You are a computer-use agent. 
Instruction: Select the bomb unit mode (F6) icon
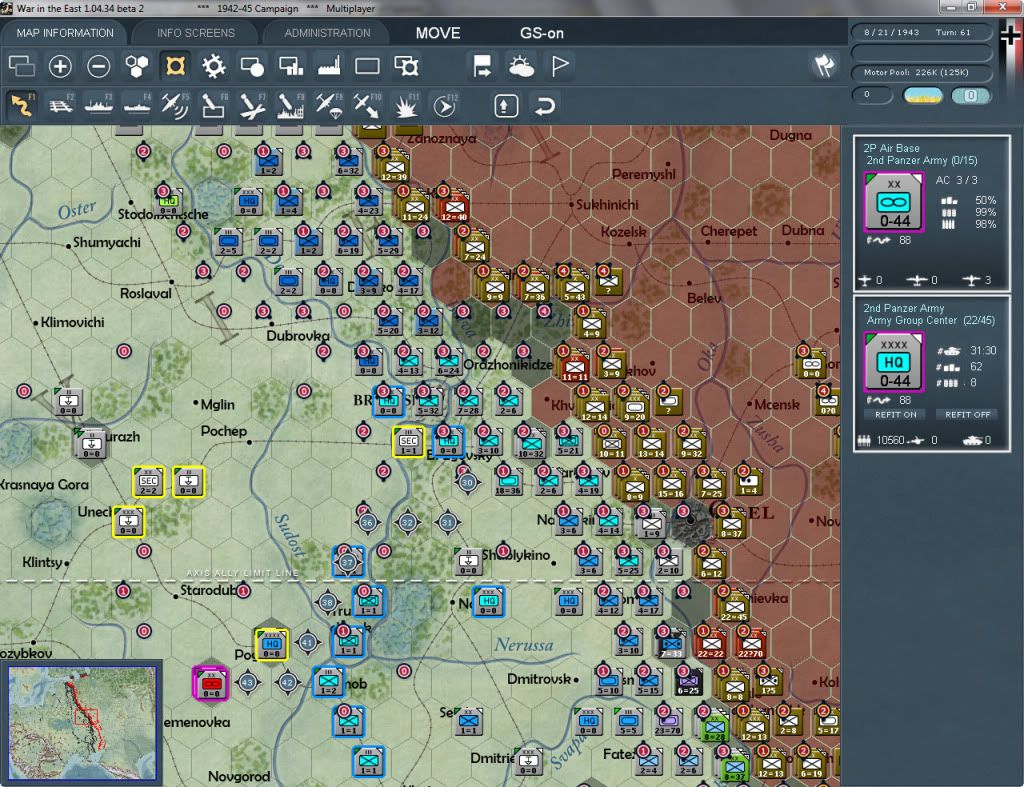pos(214,106)
